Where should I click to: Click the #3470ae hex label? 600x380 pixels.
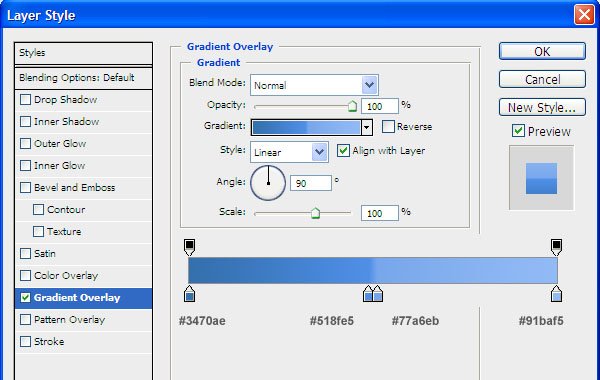click(202, 321)
